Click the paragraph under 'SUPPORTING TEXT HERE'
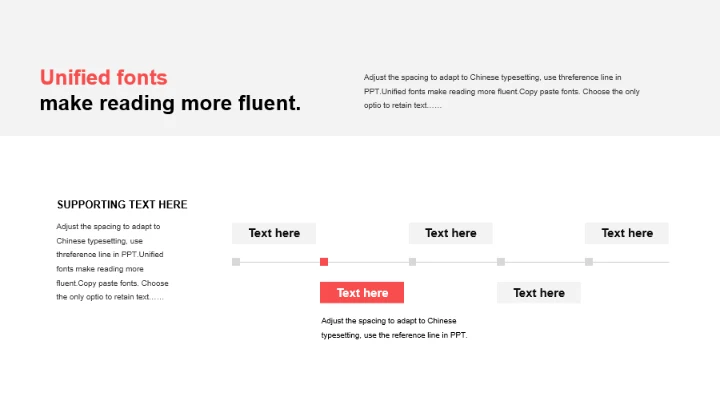This screenshot has width=720, height=404. pos(112,261)
